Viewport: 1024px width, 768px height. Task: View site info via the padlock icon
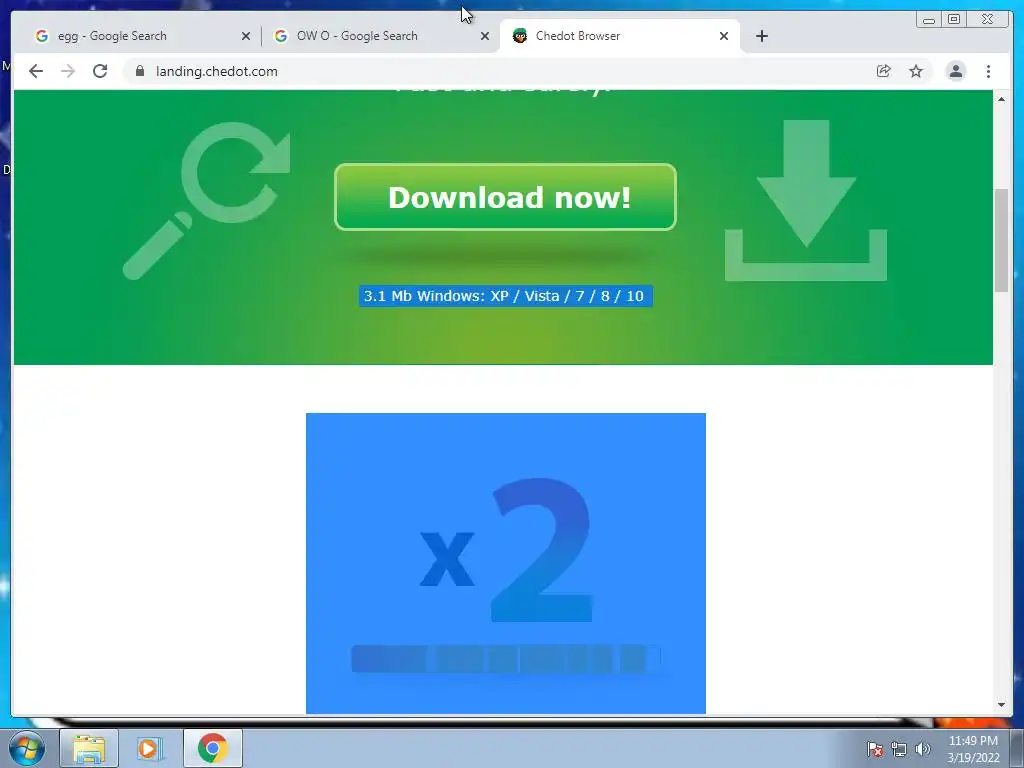(140, 71)
